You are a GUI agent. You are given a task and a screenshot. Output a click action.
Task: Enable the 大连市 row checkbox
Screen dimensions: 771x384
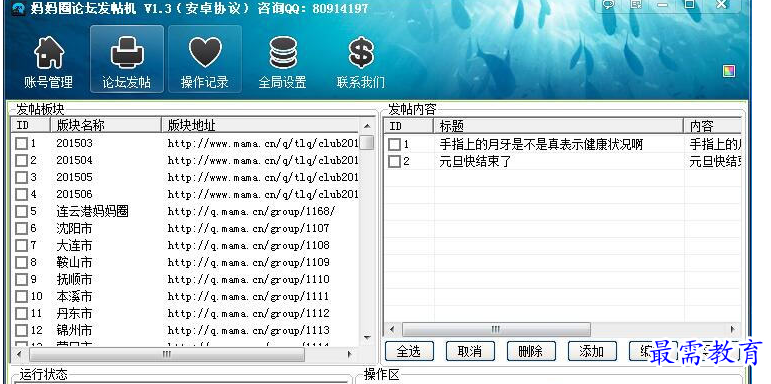click(21, 245)
